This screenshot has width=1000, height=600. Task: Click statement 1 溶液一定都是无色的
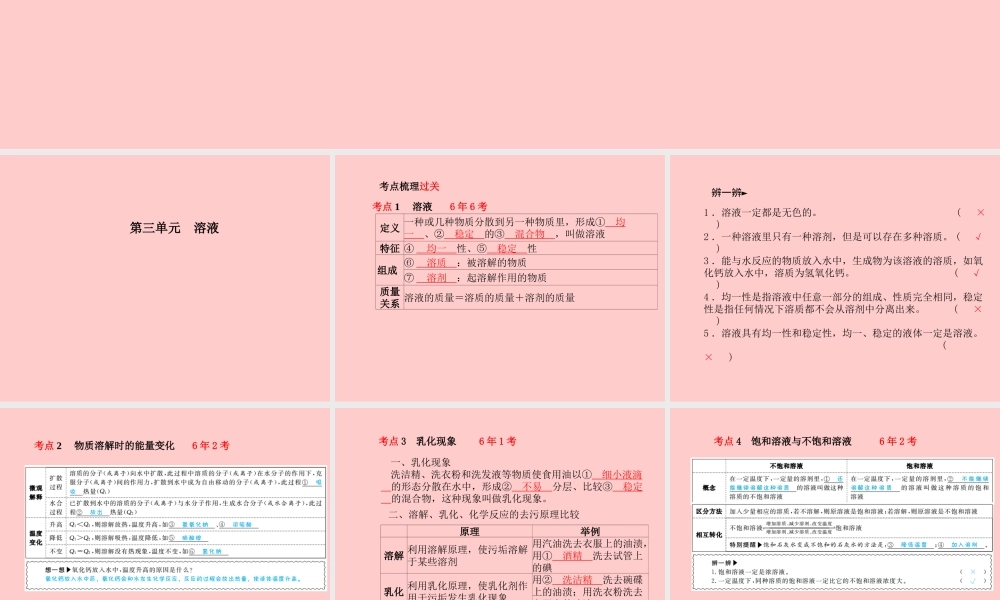pyautogui.click(x=844, y=218)
